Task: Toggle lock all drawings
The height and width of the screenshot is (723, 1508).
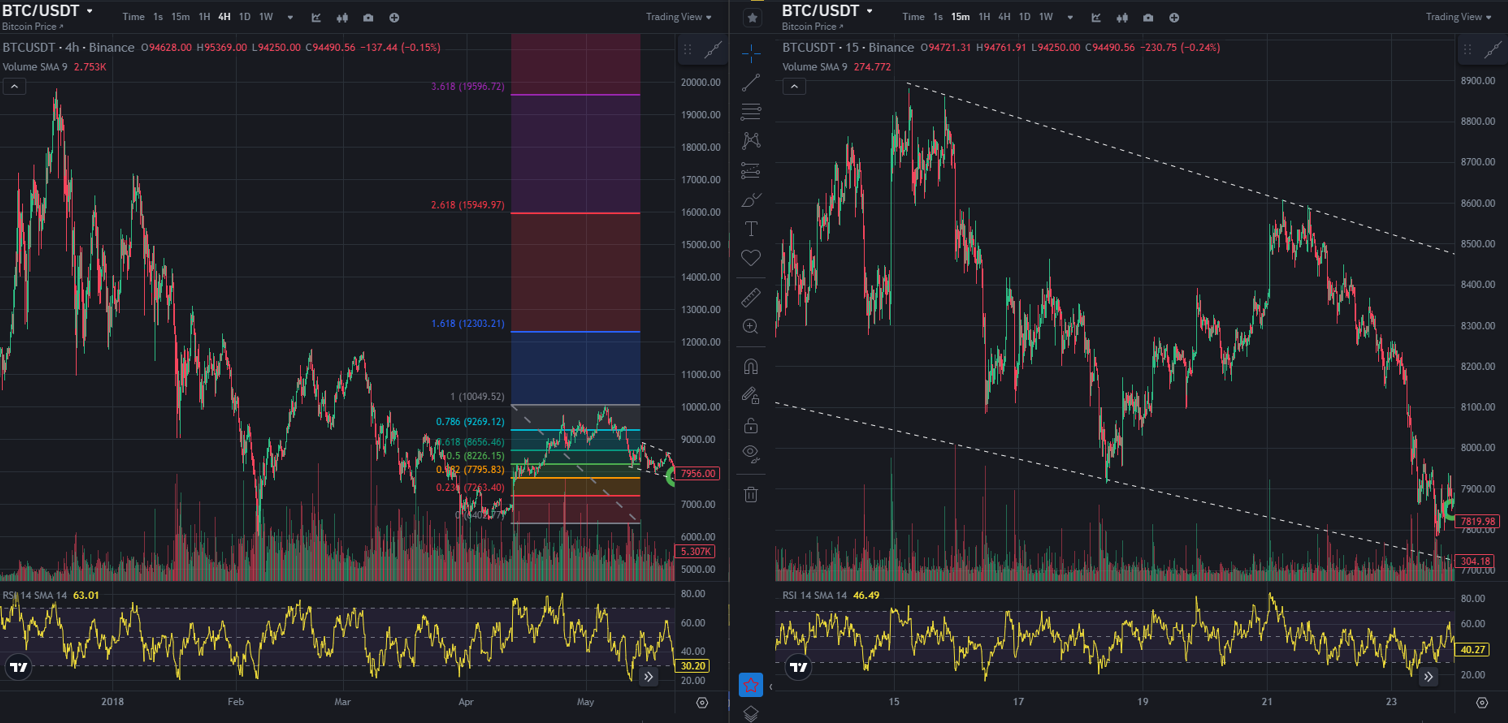Action: pyautogui.click(x=751, y=425)
